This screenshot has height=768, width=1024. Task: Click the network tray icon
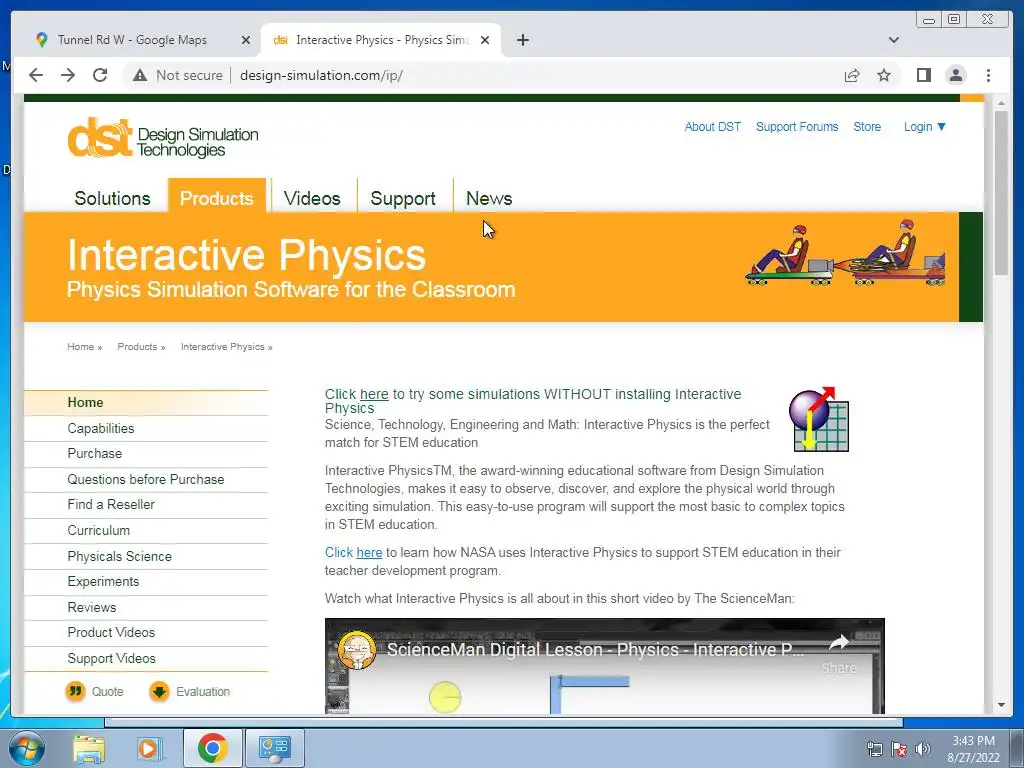pos(874,749)
